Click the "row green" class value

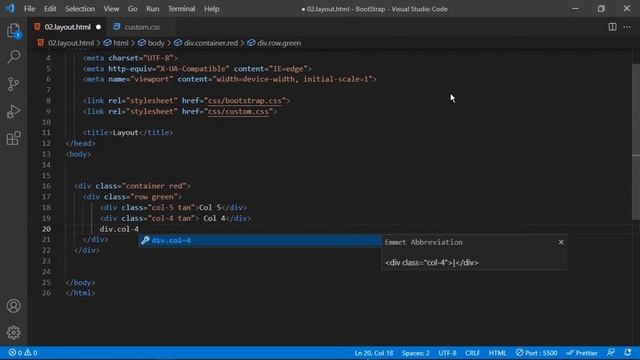[154, 197]
